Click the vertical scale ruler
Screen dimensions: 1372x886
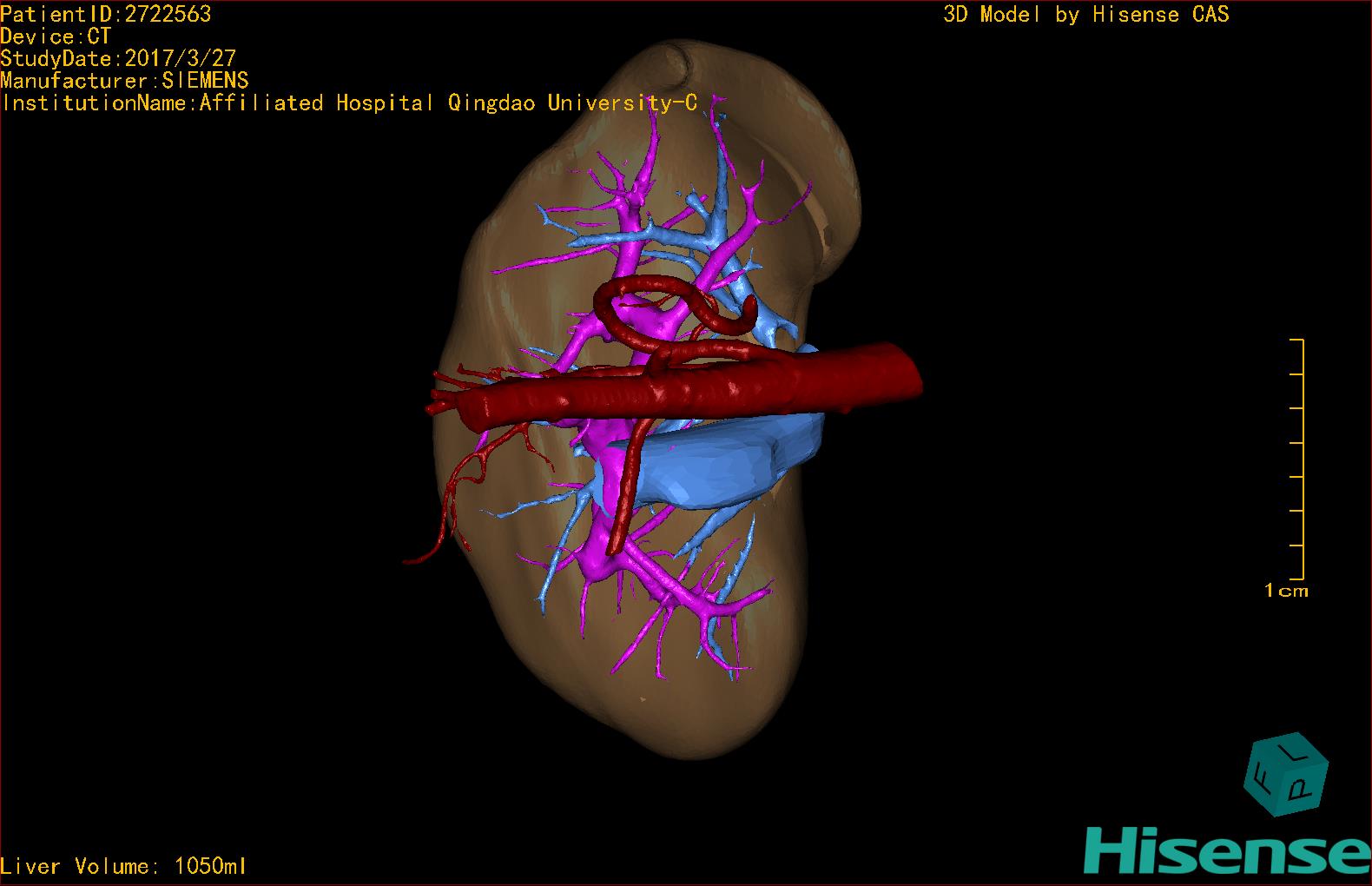click(1298, 460)
